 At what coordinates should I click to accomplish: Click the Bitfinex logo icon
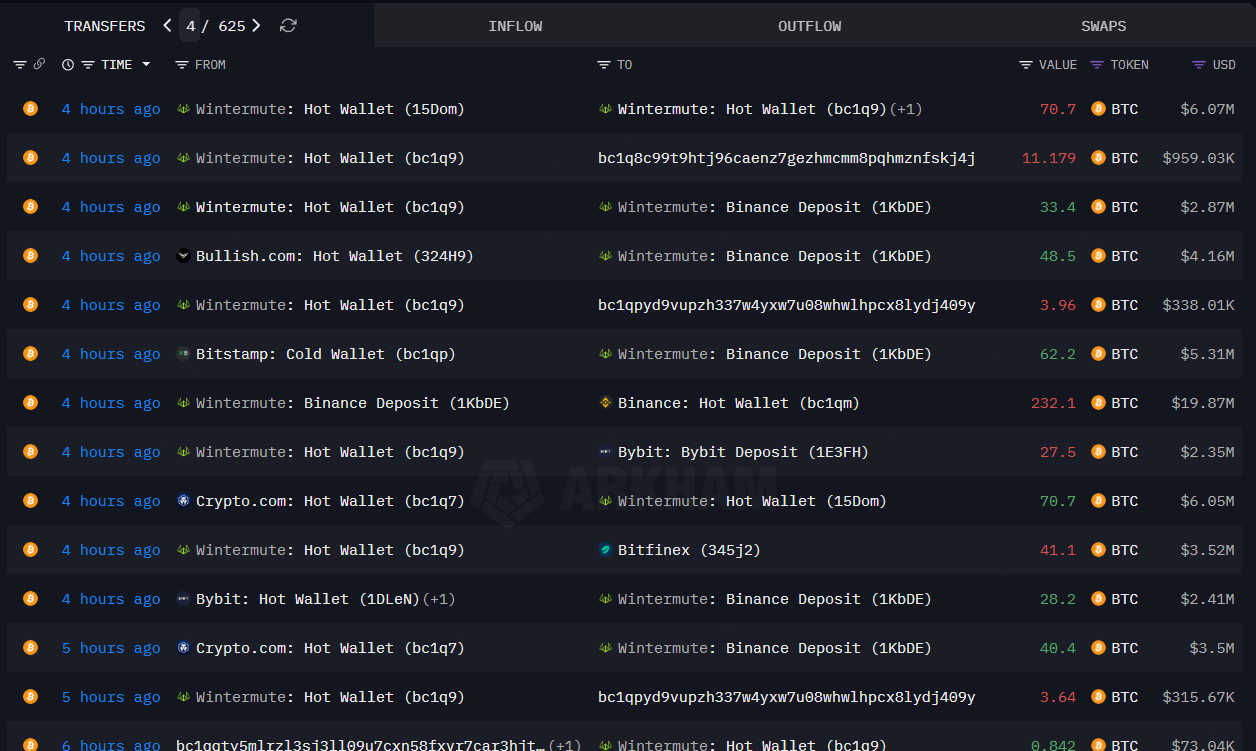point(605,550)
